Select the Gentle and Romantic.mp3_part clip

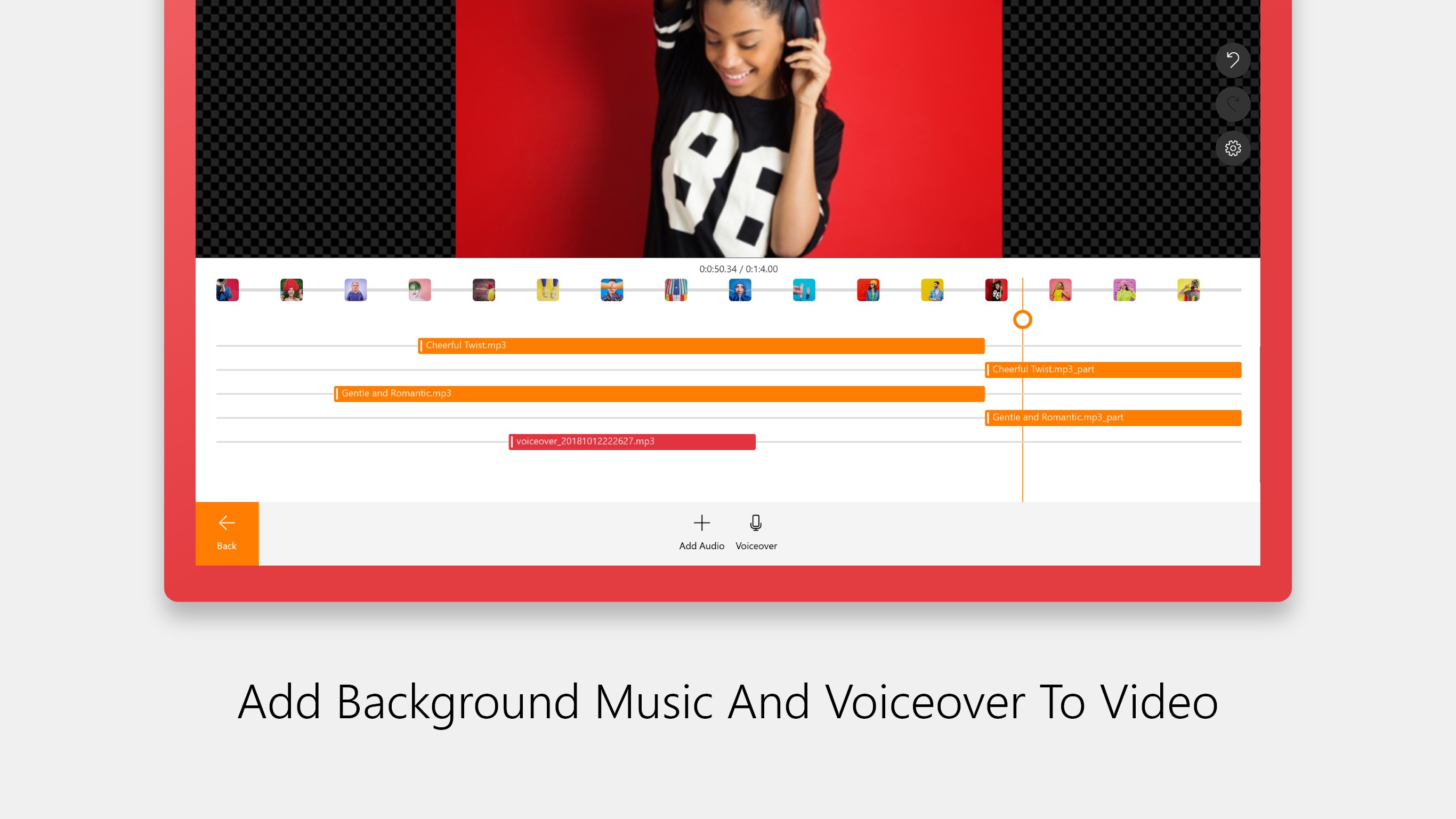coord(1112,417)
